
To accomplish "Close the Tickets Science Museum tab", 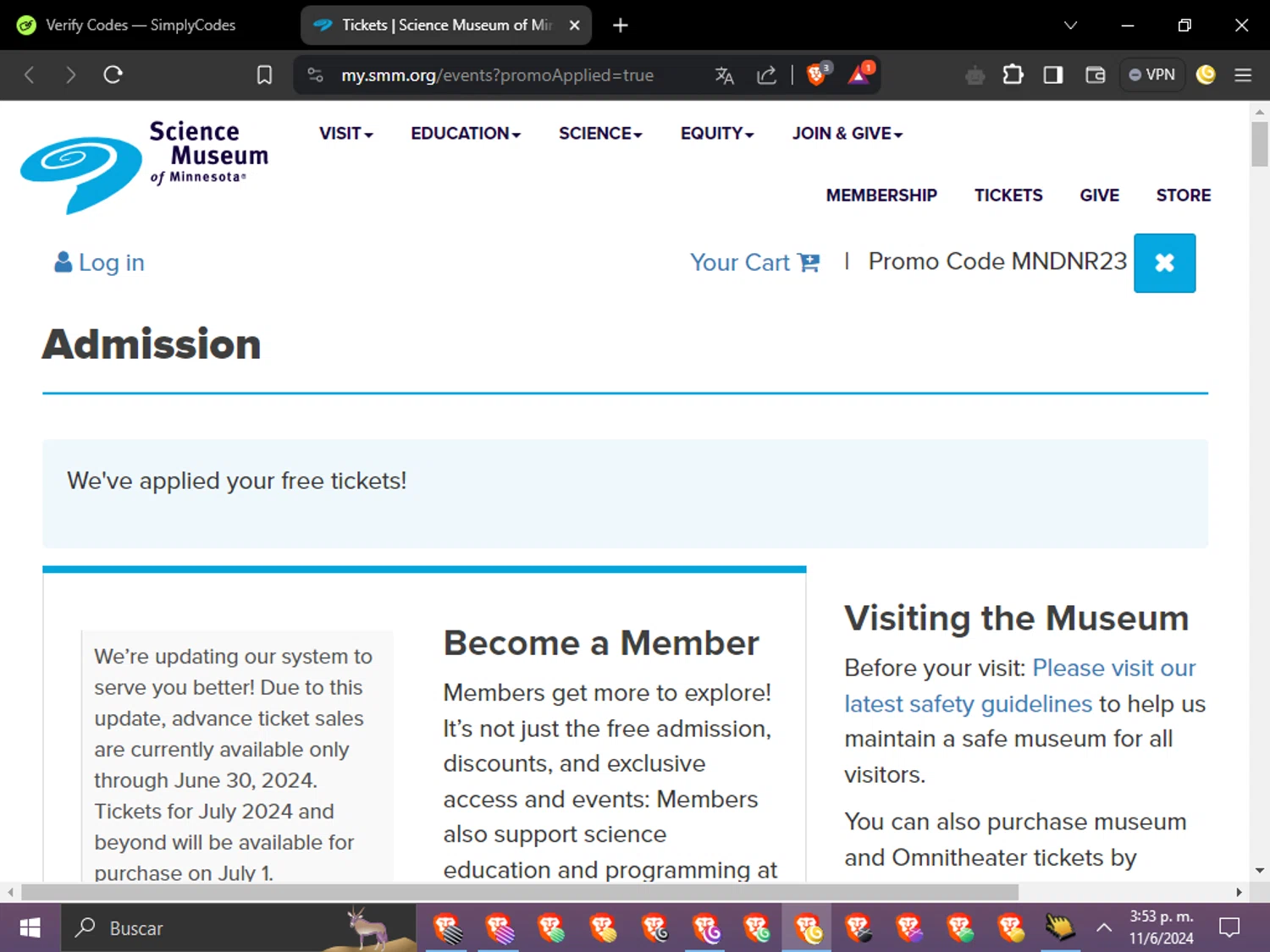I will point(574,25).
